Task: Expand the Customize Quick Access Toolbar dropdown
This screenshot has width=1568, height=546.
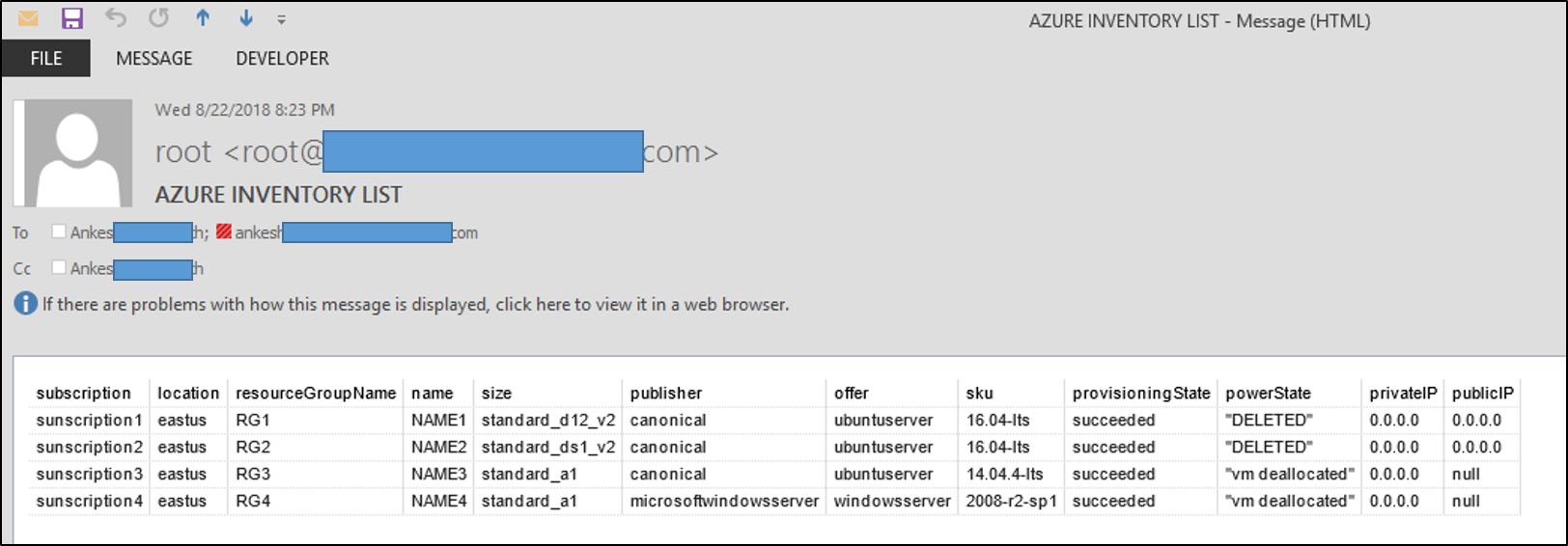Action: [281, 19]
